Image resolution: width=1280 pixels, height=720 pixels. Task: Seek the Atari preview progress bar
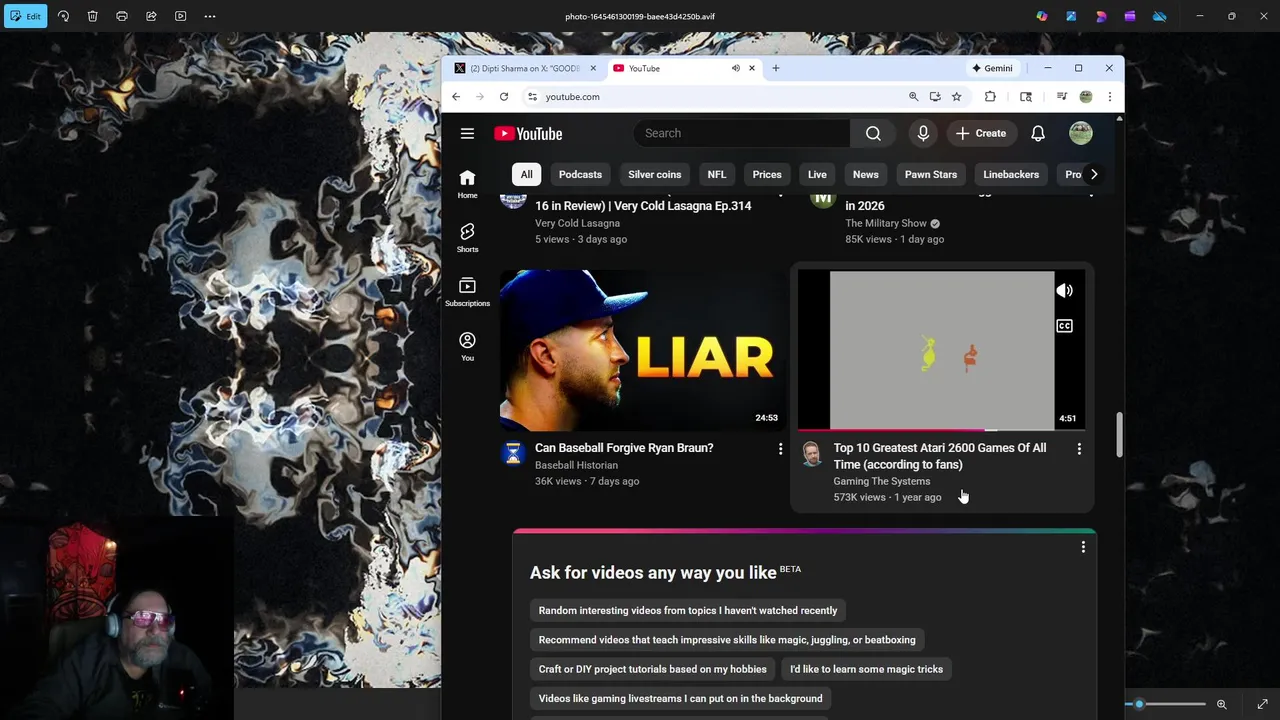click(x=941, y=430)
